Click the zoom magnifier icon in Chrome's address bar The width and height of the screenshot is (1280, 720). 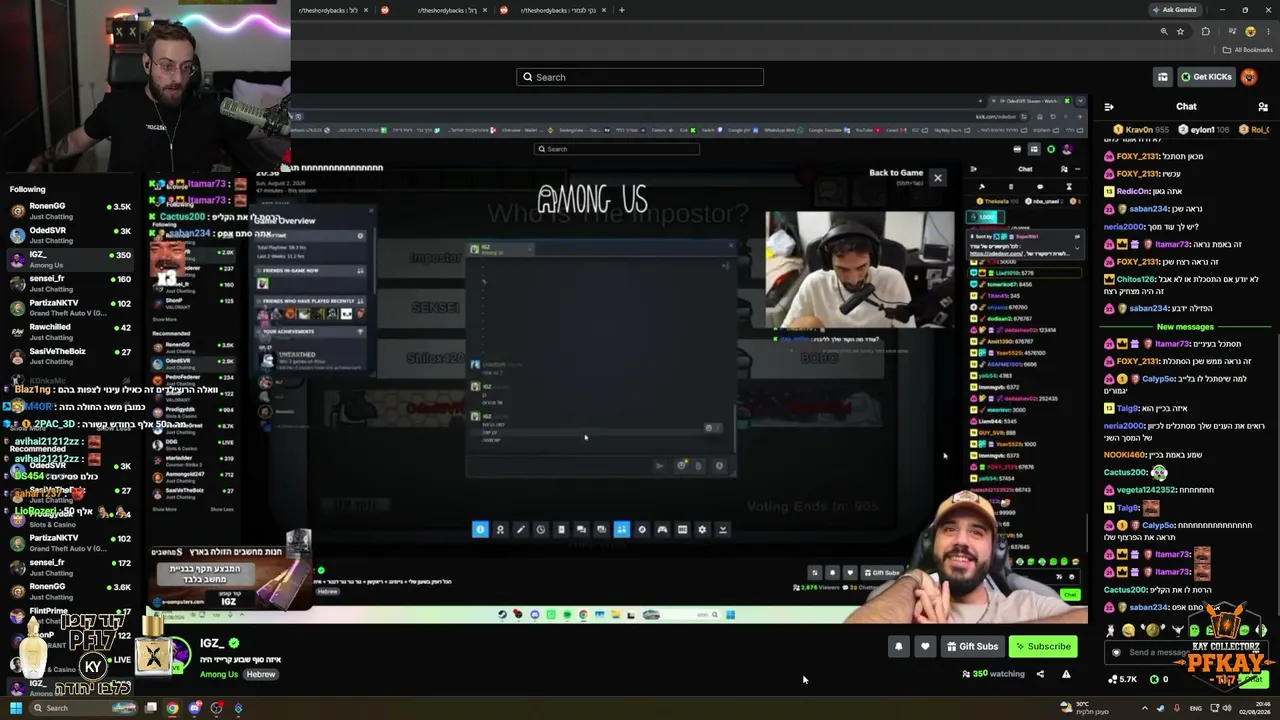(x=1163, y=32)
